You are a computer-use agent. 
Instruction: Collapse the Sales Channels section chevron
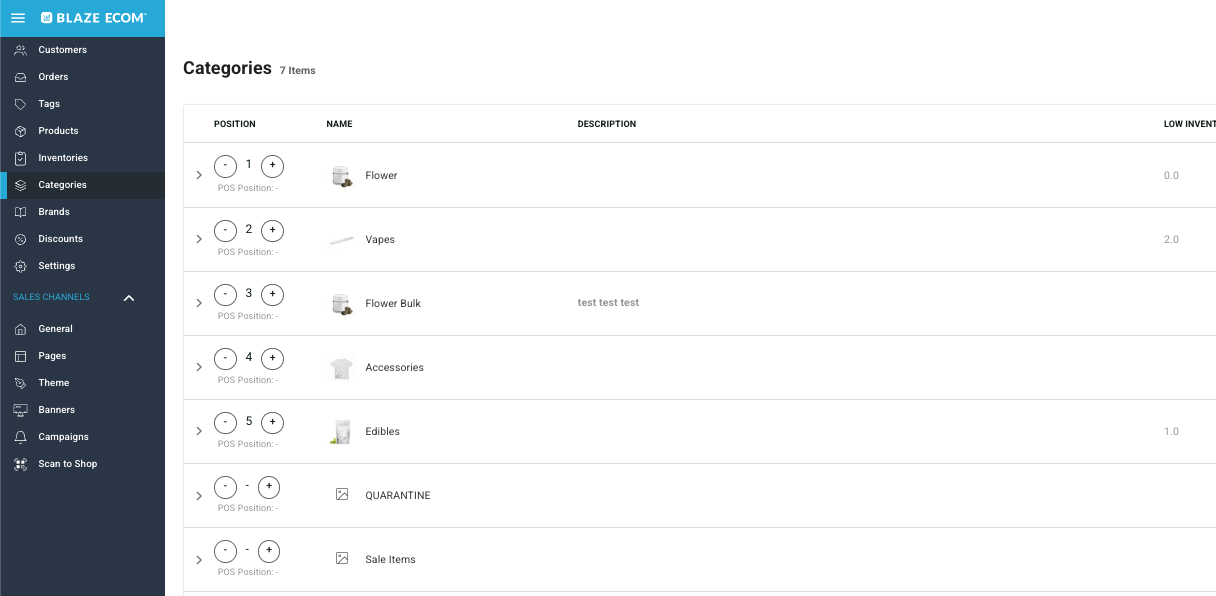point(129,298)
